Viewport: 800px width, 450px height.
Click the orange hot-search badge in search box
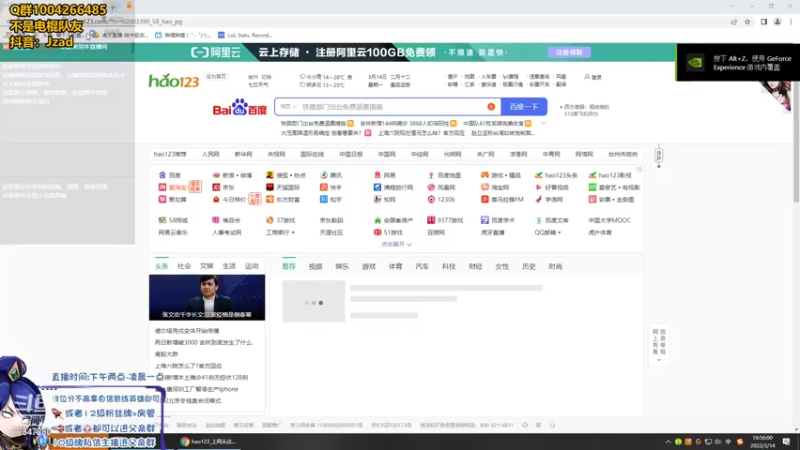pos(491,107)
